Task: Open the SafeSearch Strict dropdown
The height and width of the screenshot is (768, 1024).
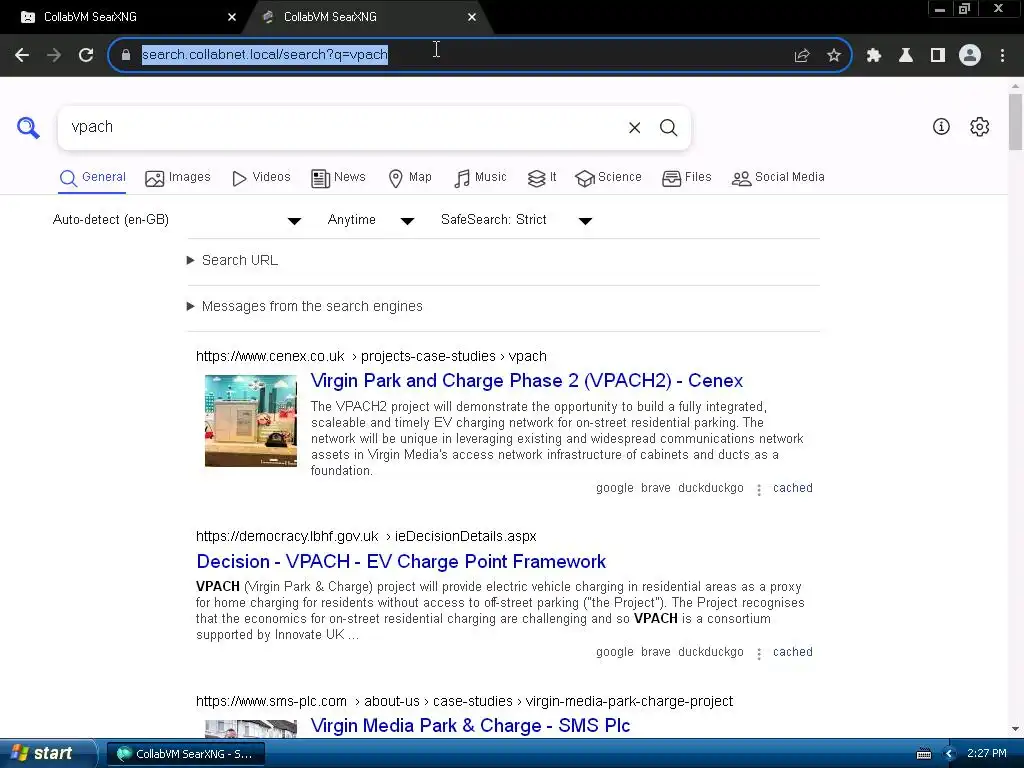Action: pyautogui.click(x=517, y=220)
